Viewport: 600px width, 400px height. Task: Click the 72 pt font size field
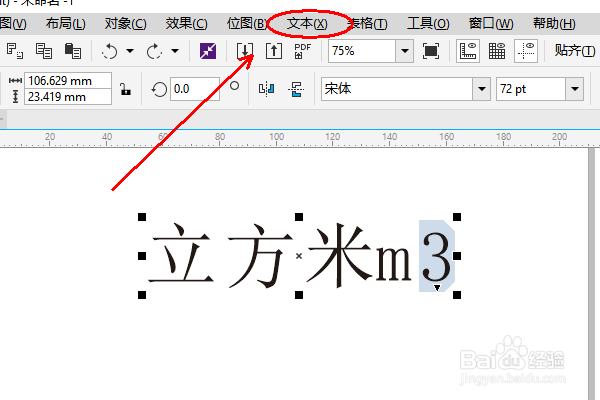click(x=531, y=89)
